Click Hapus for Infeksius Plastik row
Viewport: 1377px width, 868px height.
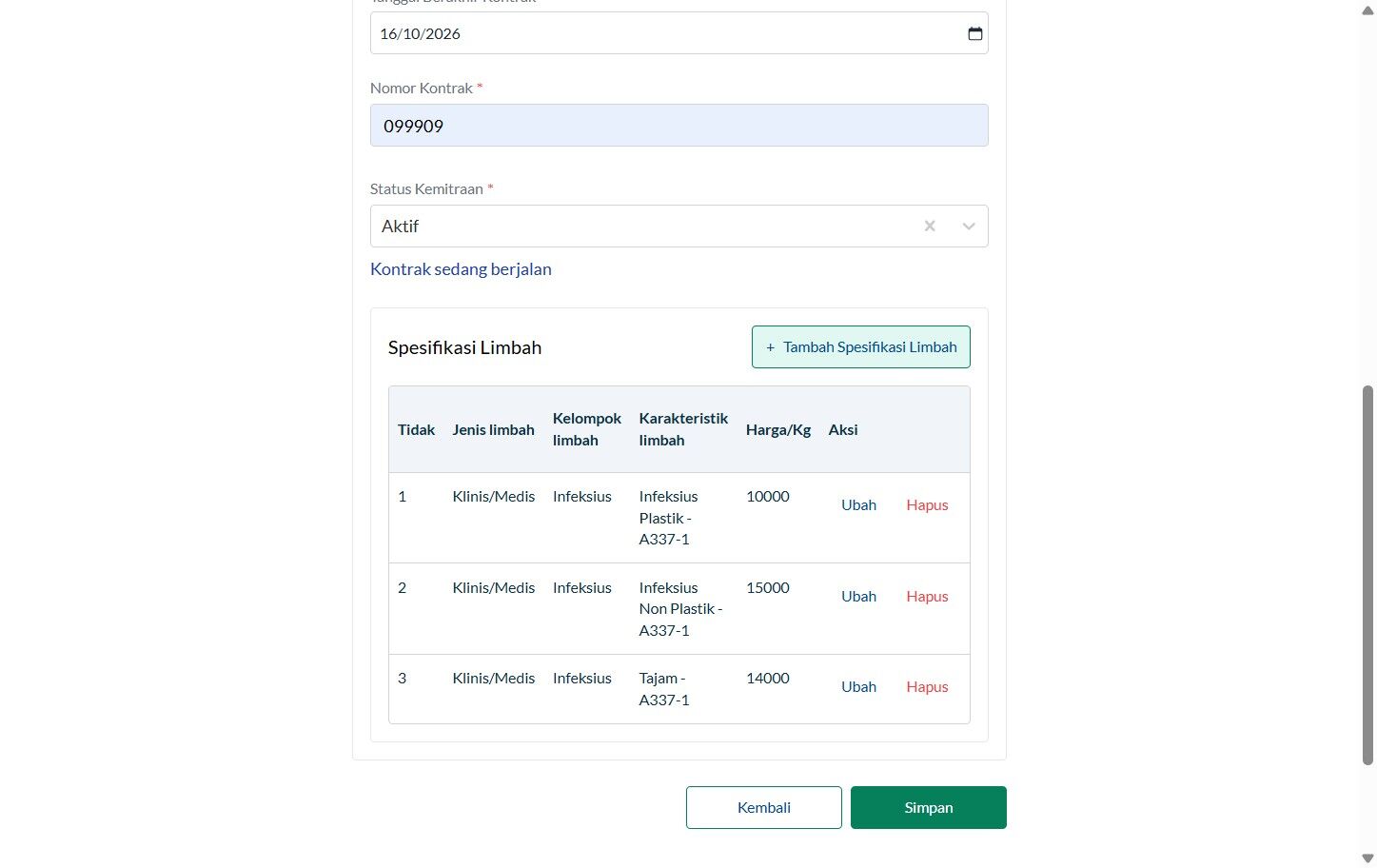[927, 505]
